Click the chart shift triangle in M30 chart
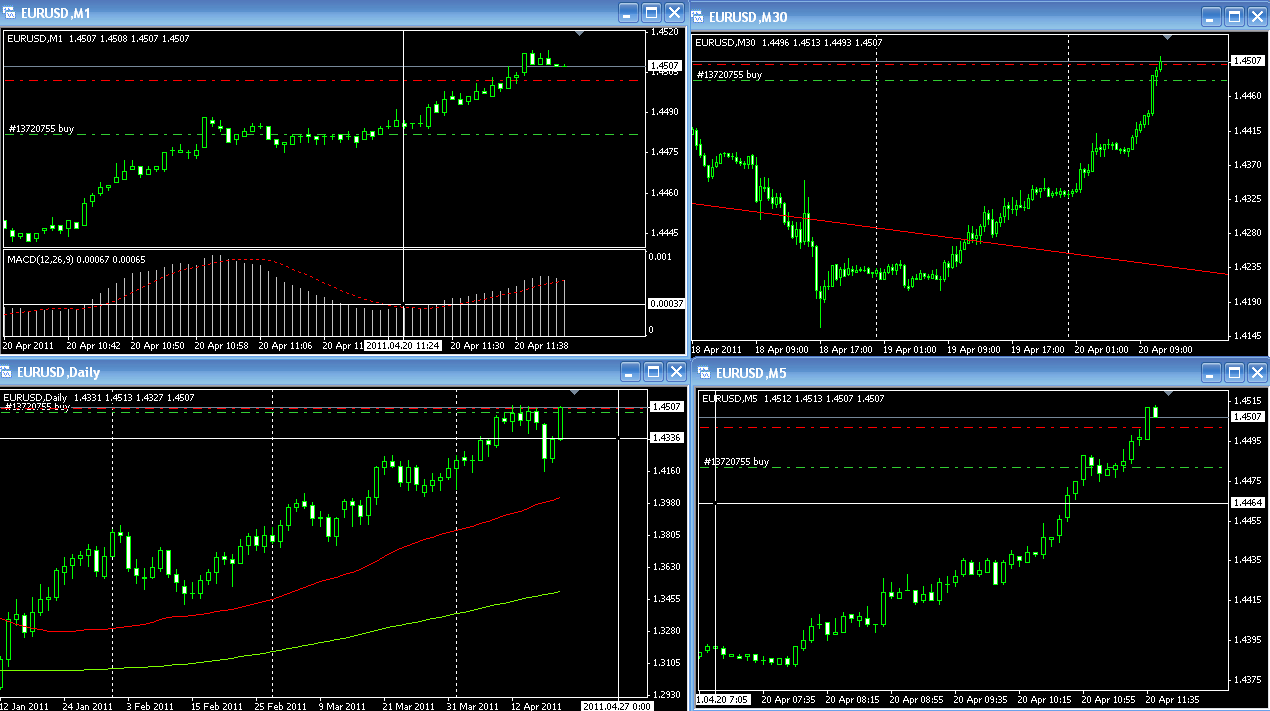This screenshot has height=711, width=1270. (1165, 37)
